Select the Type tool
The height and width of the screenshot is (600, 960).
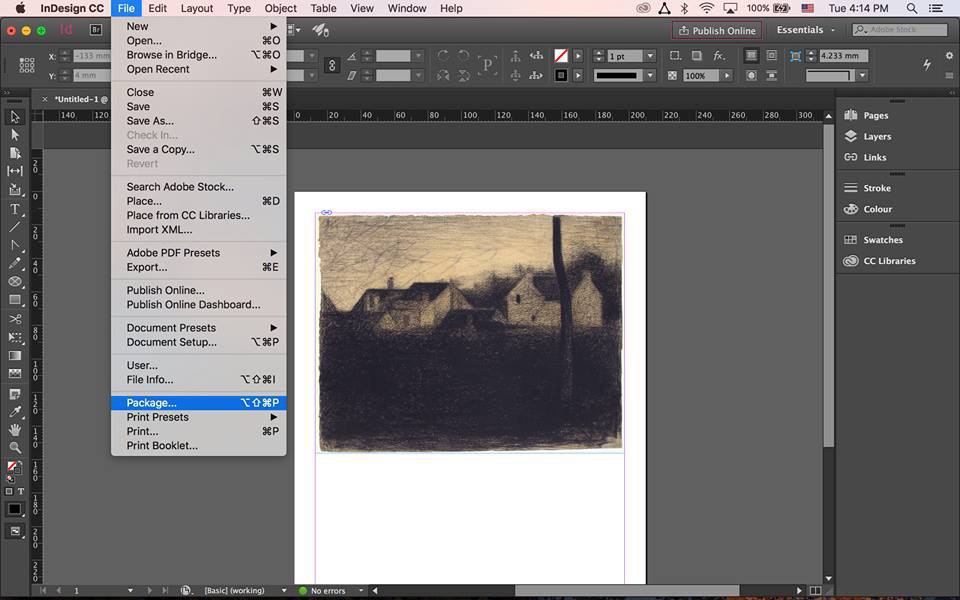point(15,209)
